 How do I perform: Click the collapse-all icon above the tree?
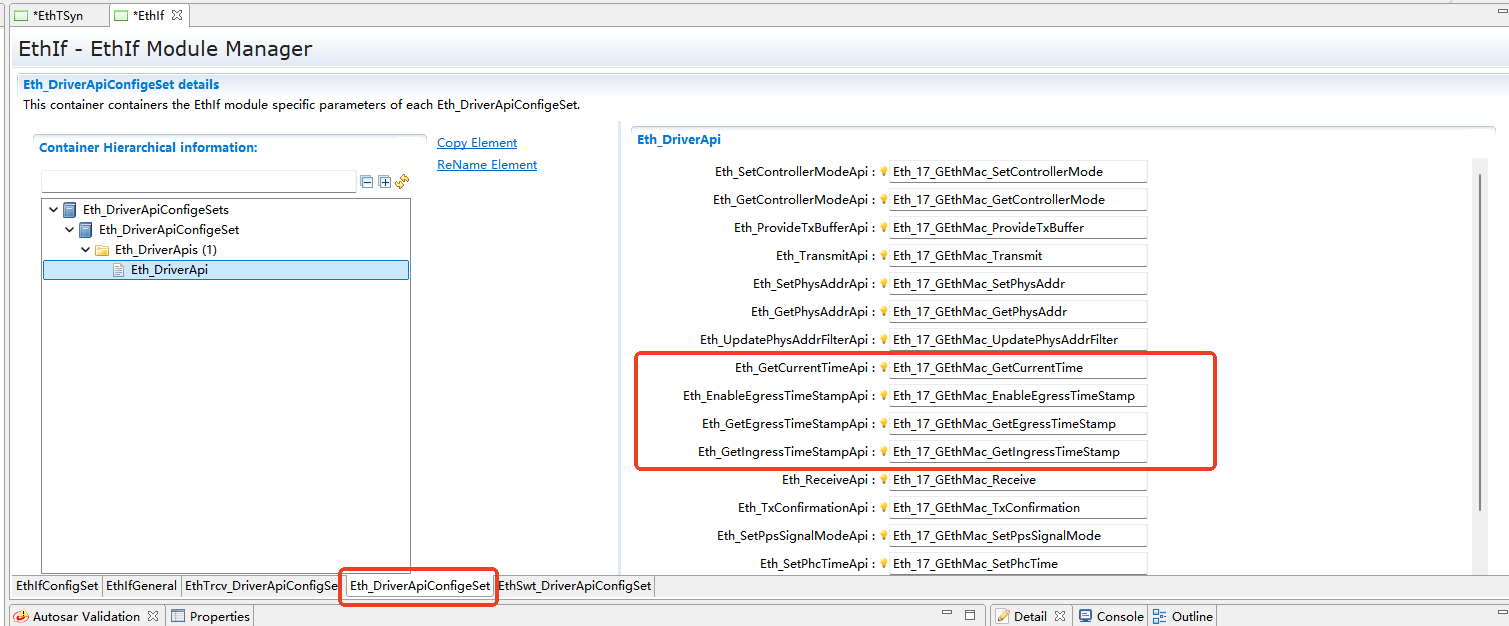[x=366, y=181]
